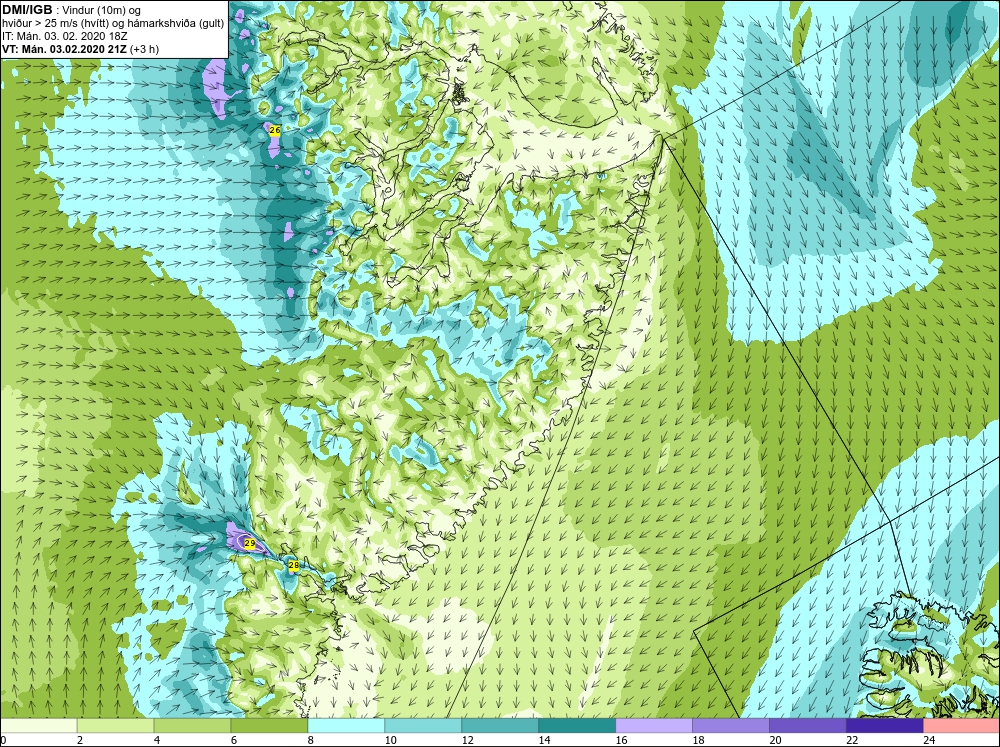Screen dimensions: 1000x747
Task: Click the yellow gust label 29
Action: [x=250, y=544]
